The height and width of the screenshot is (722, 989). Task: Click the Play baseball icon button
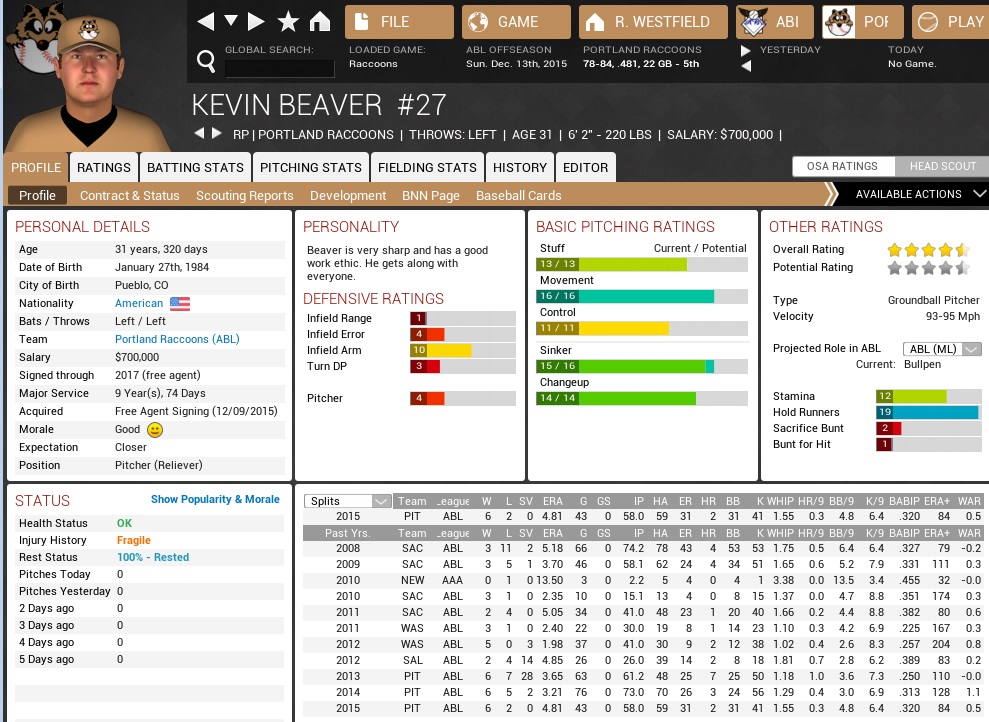tap(950, 22)
